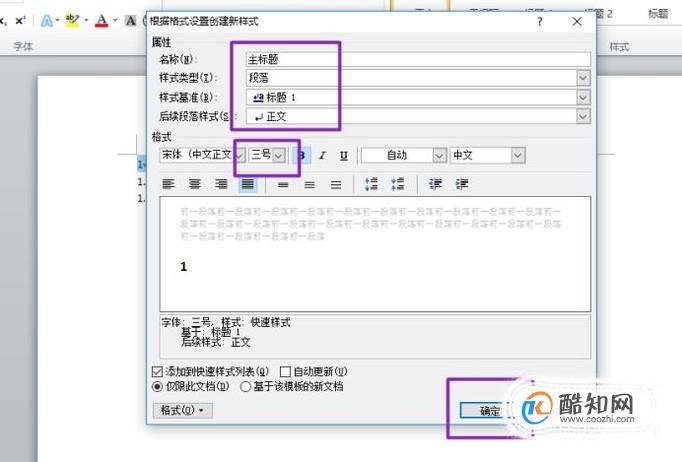Decrease paragraph spacing
Image resolution: width=682 pixels, height=462 pixels.
398,184
